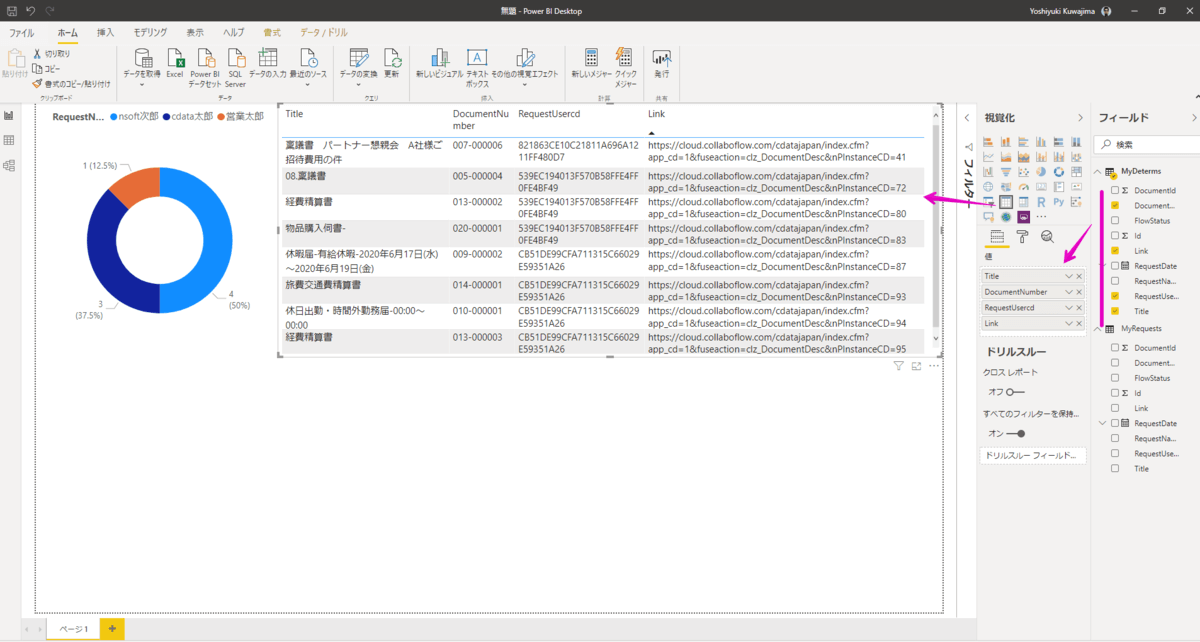Click 切り取り (Cut) button
Image resolution: width=1200 pixels, height=642 pixels.
point(51,54)
